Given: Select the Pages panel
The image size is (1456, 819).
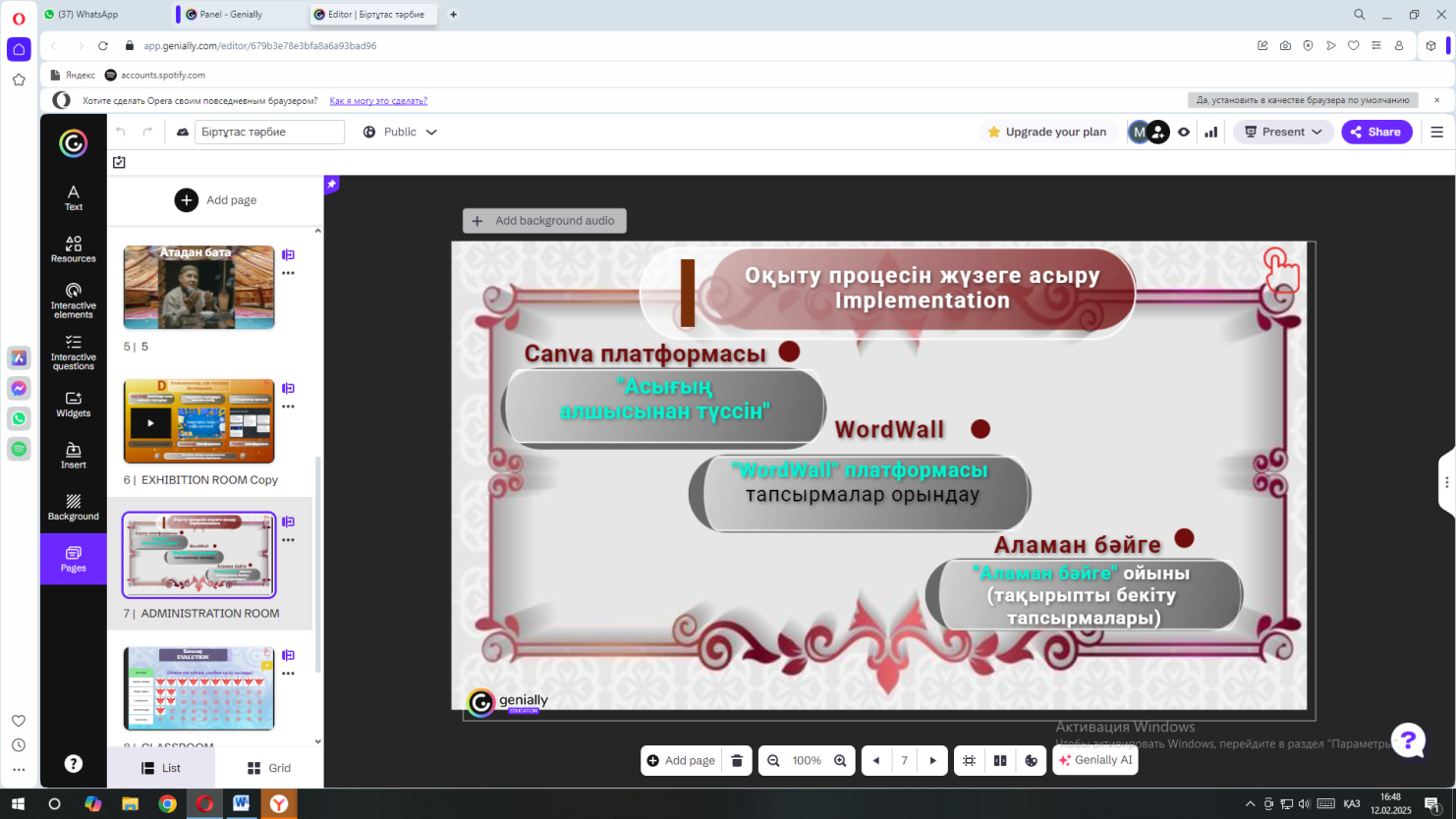Looking at the screenshot, I should click(74, 559).
